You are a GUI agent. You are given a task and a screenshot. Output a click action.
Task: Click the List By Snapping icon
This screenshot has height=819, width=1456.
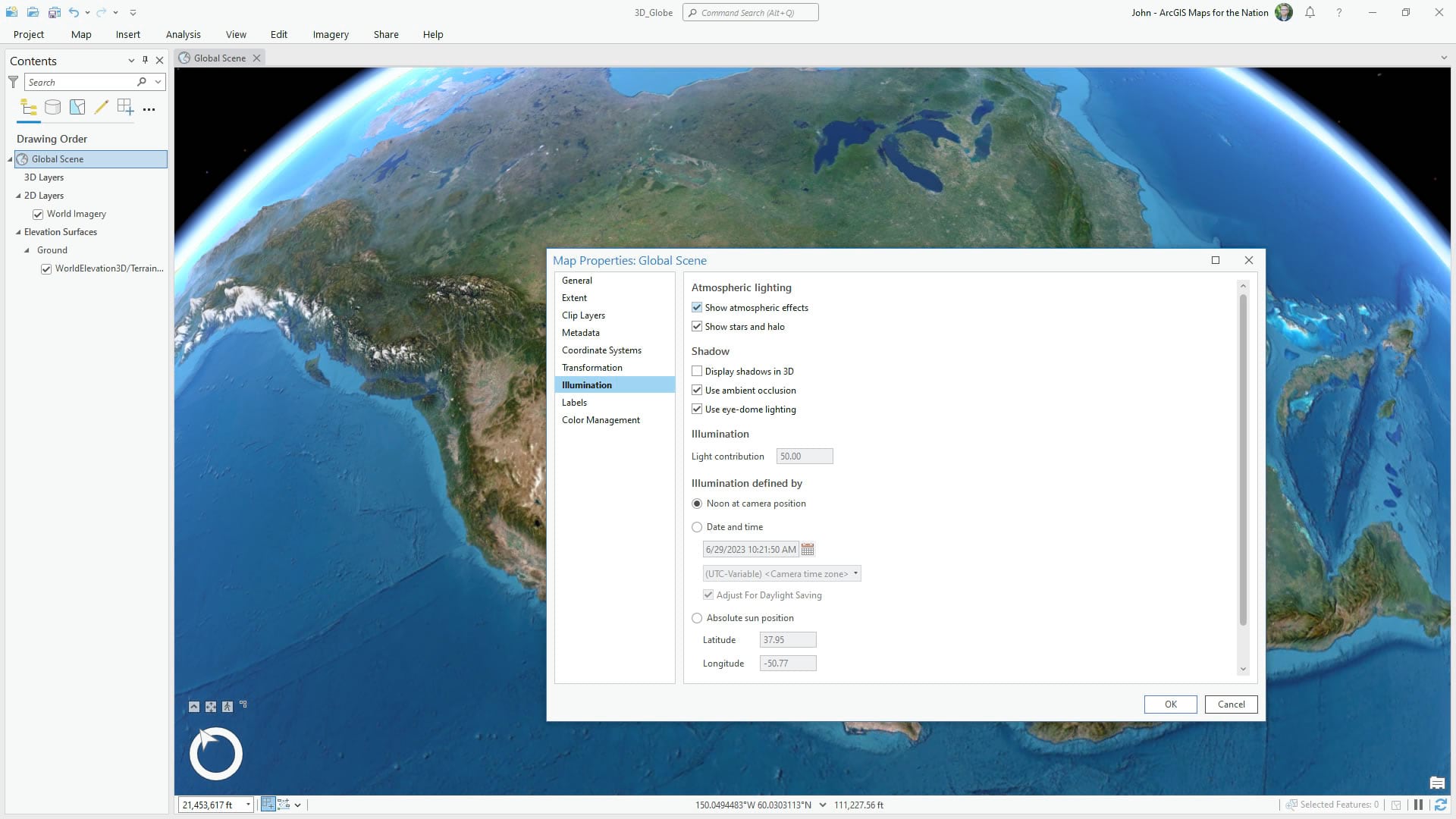tap(125, 108)
